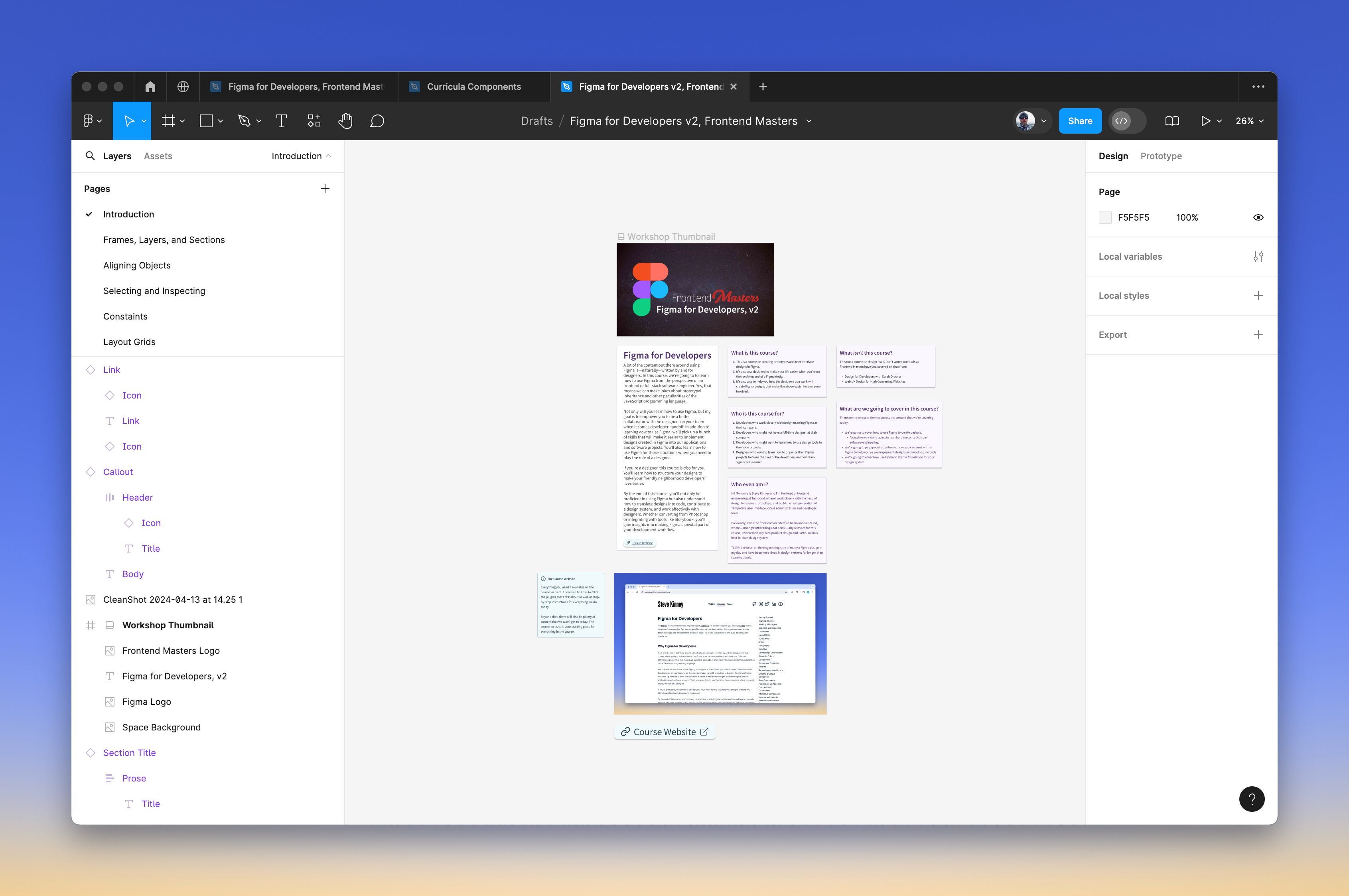Select the Pen tool

pos(244,120)
